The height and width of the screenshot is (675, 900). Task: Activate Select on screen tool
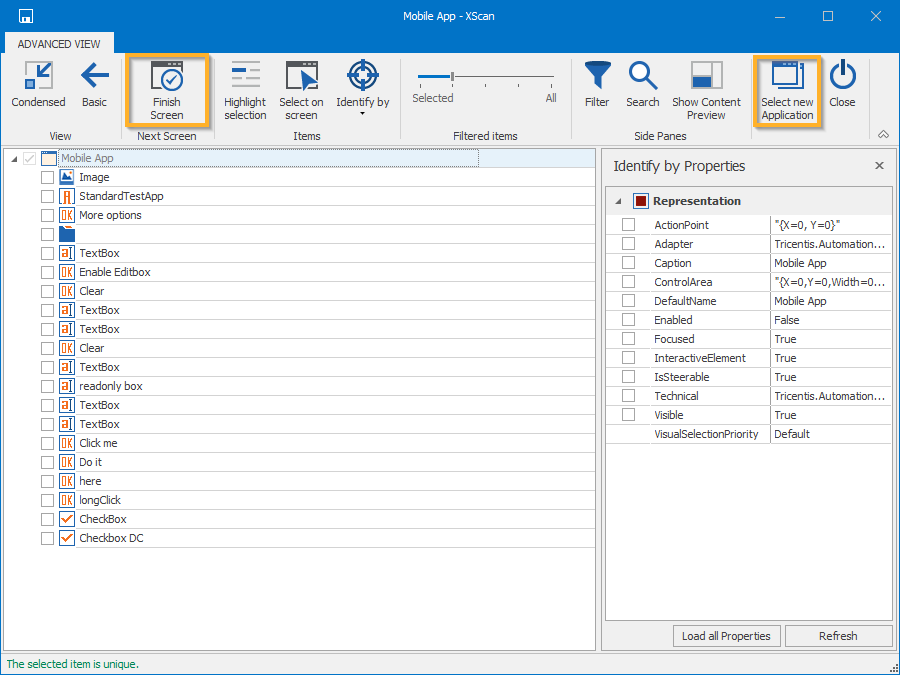point(301,90)
